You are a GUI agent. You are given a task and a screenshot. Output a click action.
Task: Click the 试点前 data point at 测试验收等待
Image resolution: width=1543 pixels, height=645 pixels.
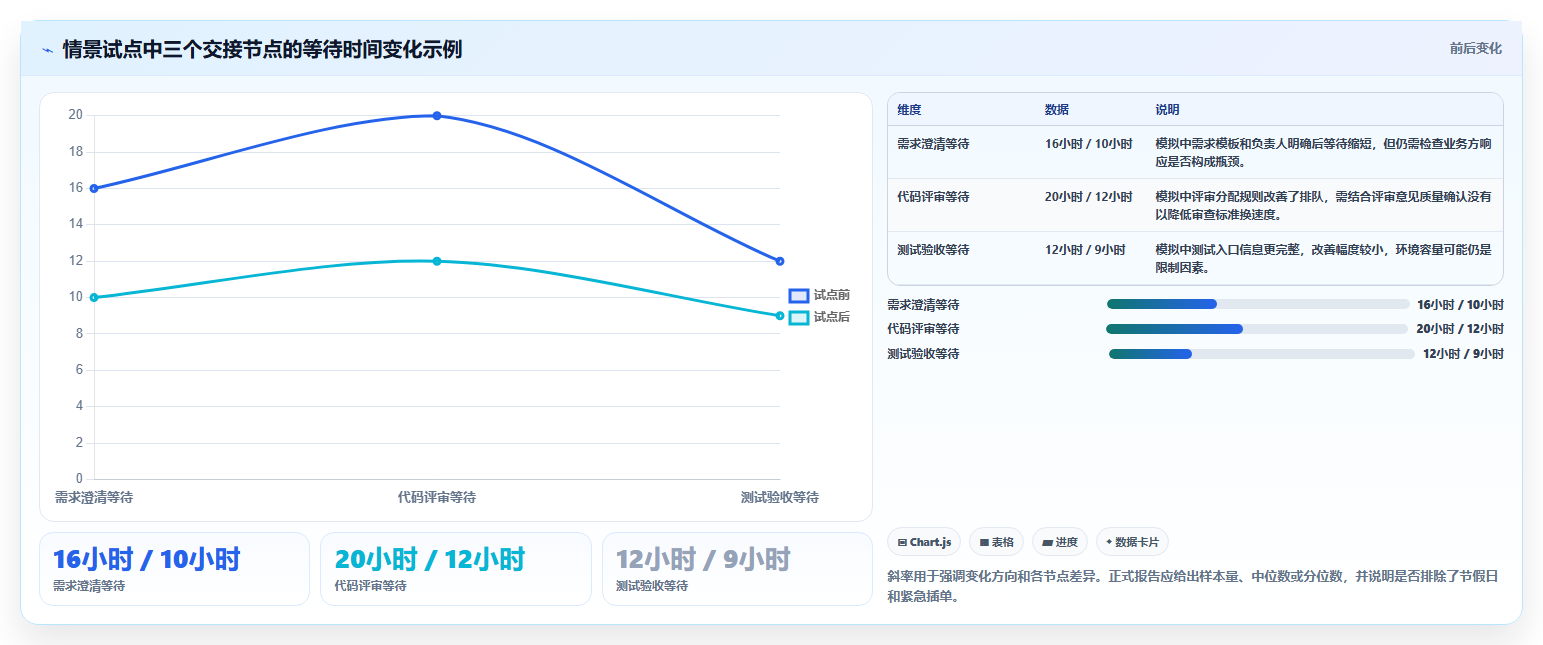[x=780, y=261]
